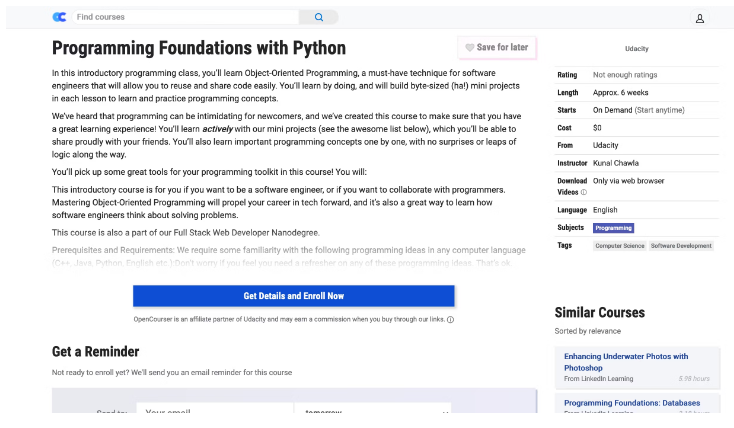The image size is (734, 428).
Task: Open the Programming subject tag
Action: pyautogui.click(x=613, y=228)
